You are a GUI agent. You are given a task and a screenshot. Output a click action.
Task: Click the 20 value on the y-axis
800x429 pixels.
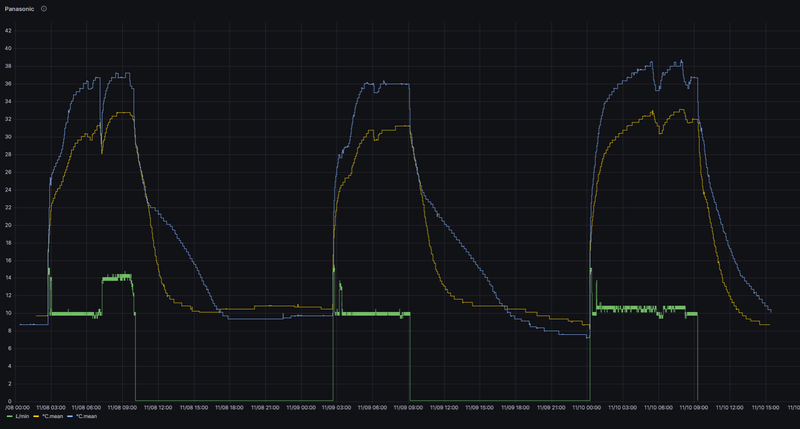click(x=8, y=225)
